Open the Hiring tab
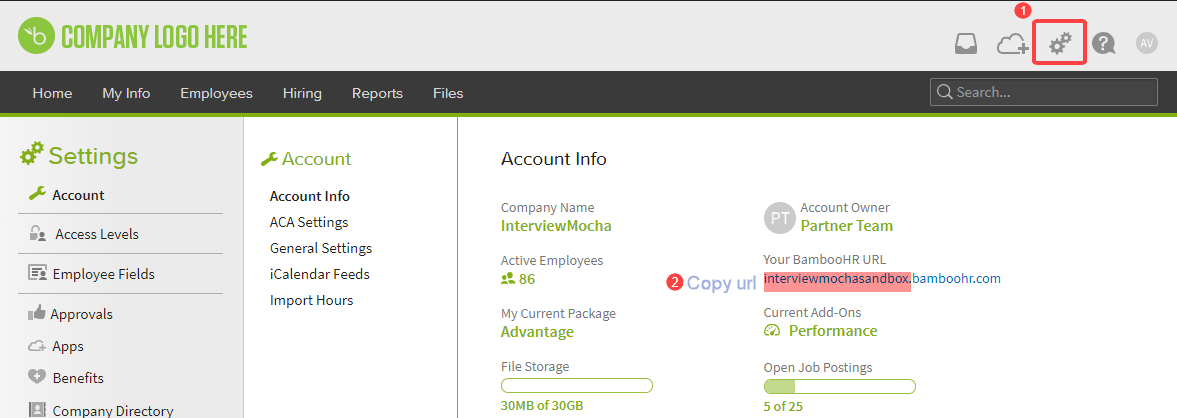Screen dimensions: 1177x418 point(303,93)
